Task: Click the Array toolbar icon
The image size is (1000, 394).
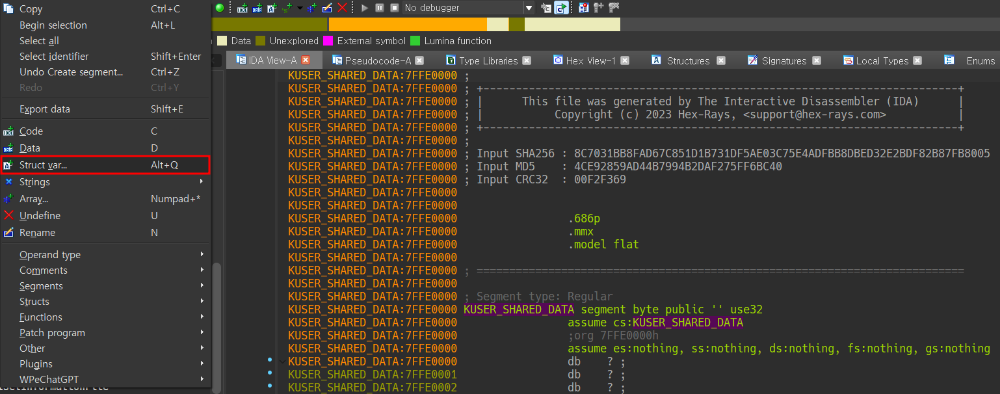Action: tap(312, 8)
